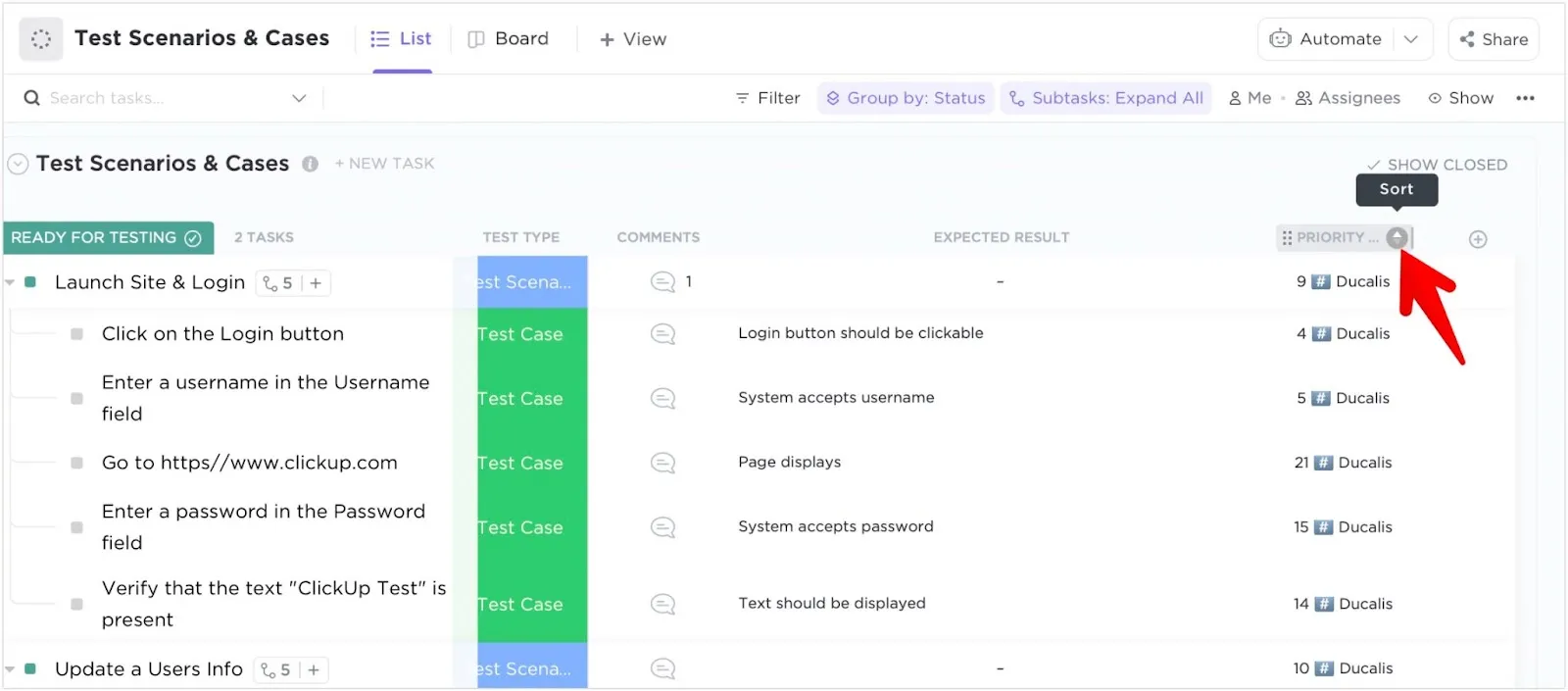
Task: Open the Automate dropdown arrow
Action: pos(1411,39)
